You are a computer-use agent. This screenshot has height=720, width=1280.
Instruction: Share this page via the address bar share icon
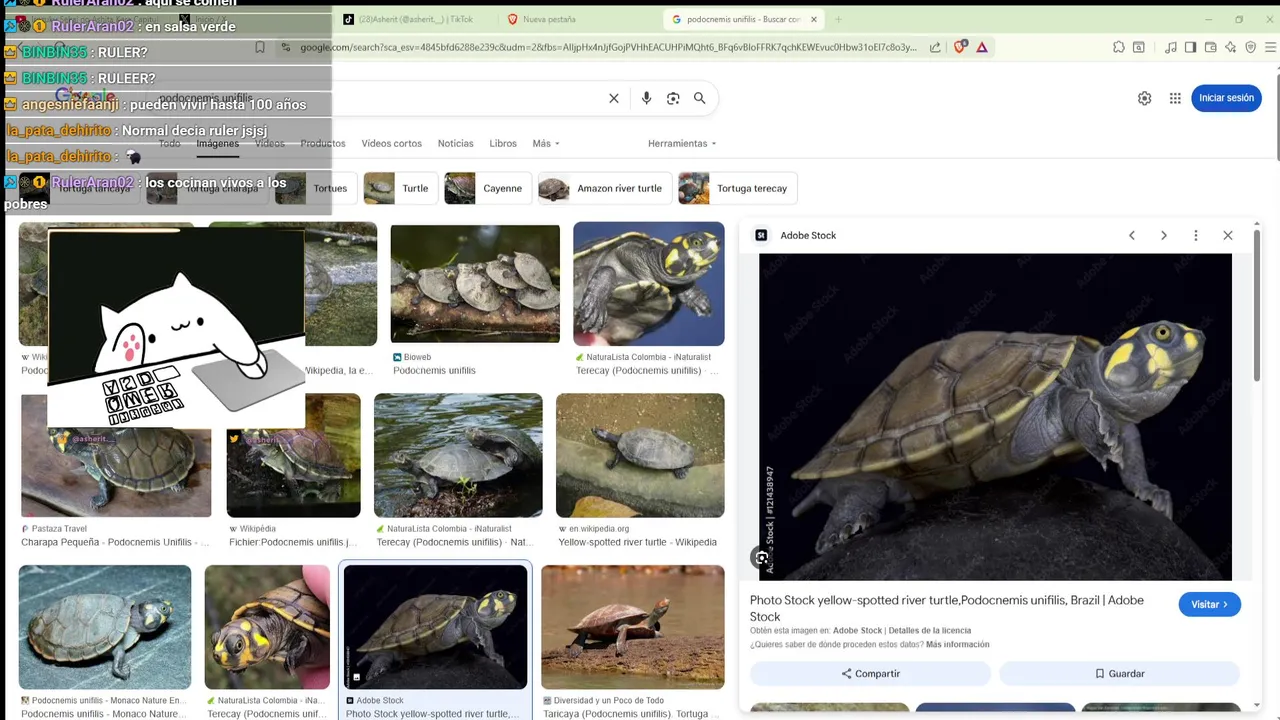coord(935,47)
